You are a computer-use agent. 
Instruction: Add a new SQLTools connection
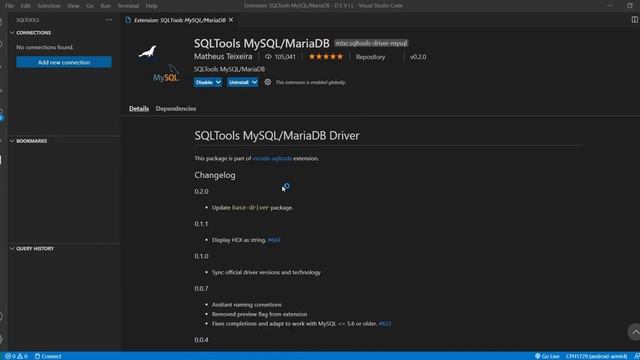pos(64,62)
